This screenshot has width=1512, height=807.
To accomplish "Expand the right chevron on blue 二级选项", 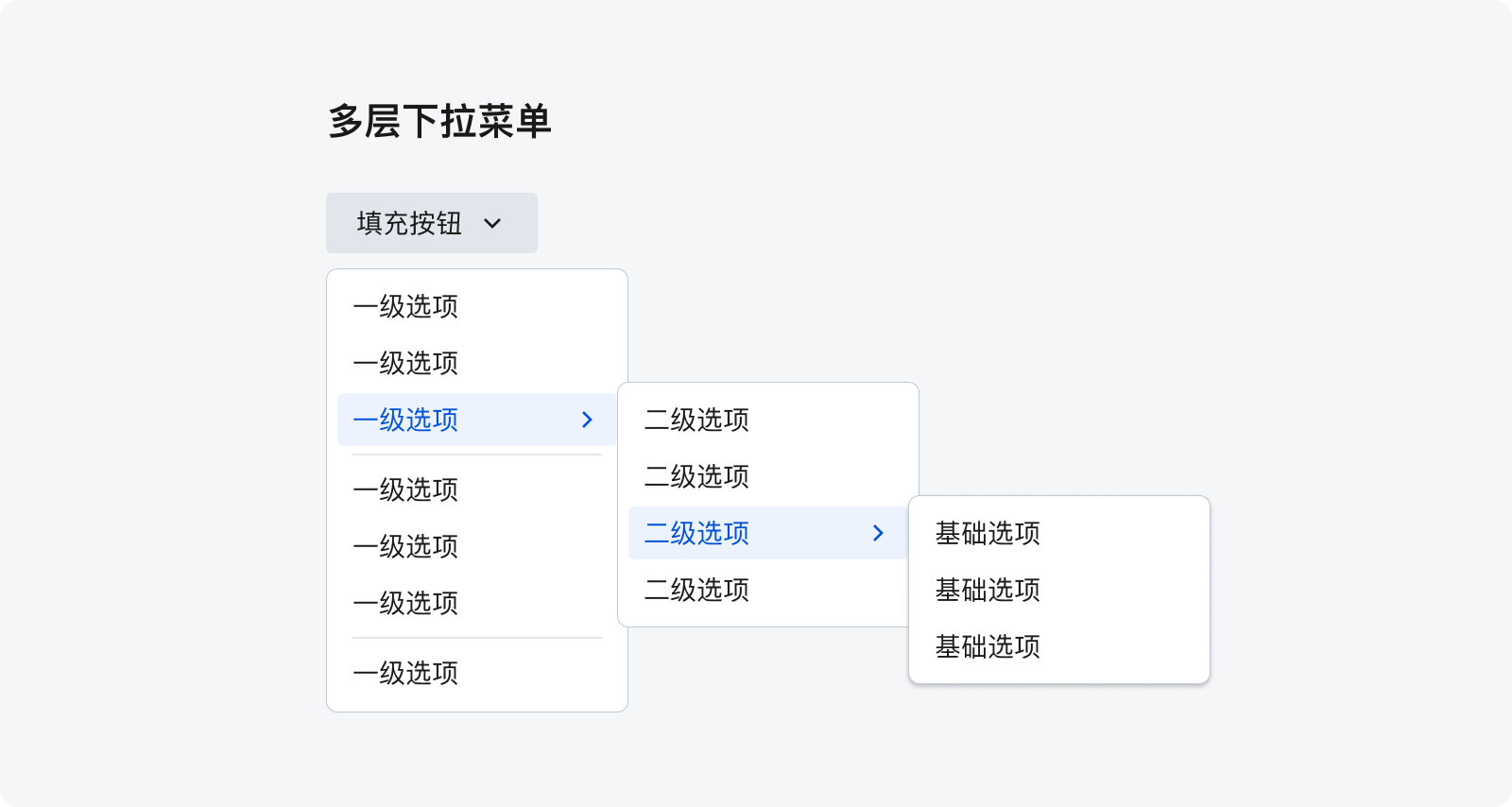I will (x=878, y=533).
